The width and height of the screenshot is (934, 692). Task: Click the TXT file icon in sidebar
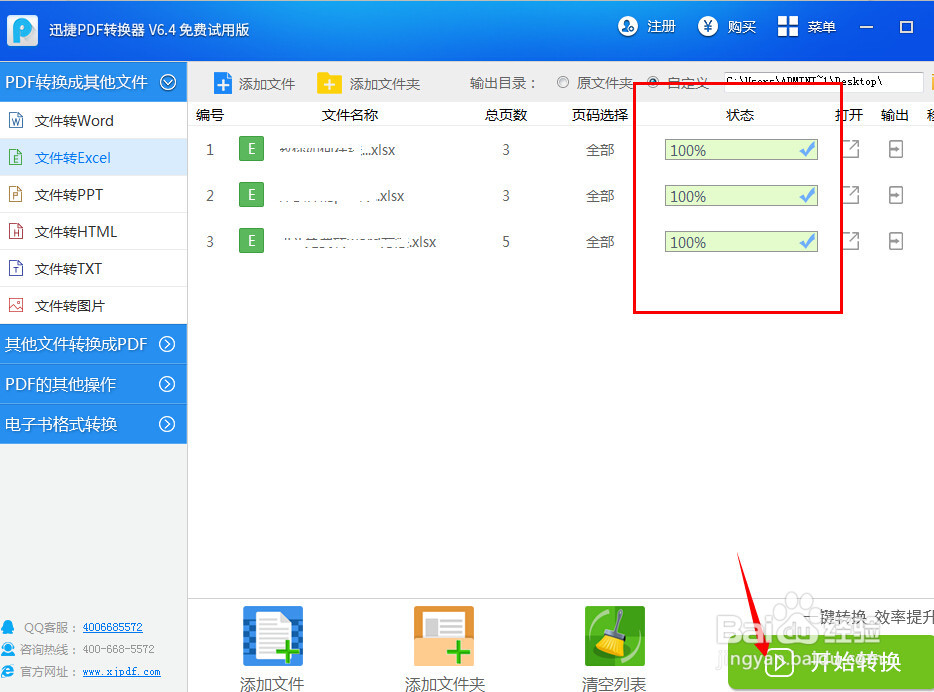(x=16, y=269)
